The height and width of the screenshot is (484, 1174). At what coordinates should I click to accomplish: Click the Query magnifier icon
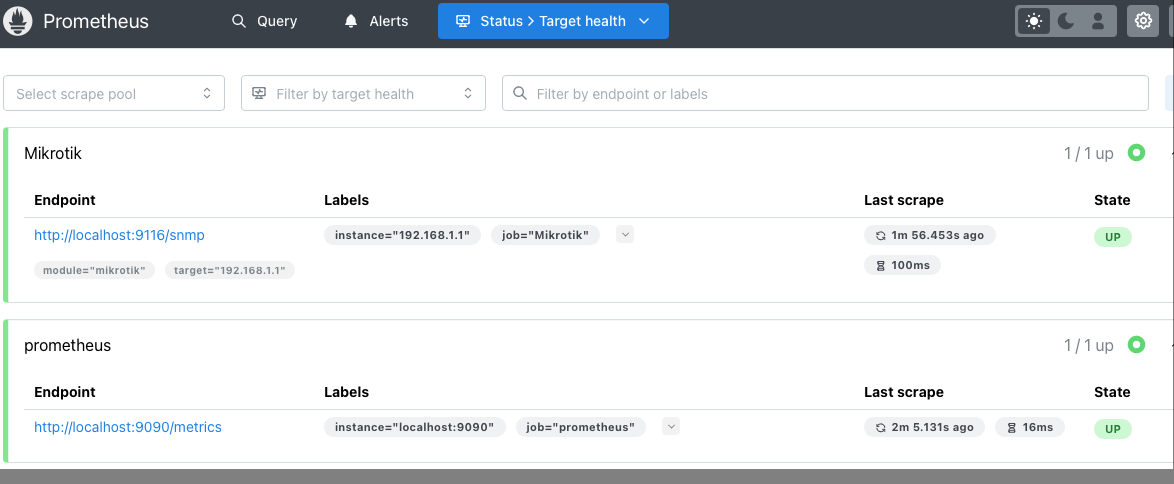pos(238,21)
